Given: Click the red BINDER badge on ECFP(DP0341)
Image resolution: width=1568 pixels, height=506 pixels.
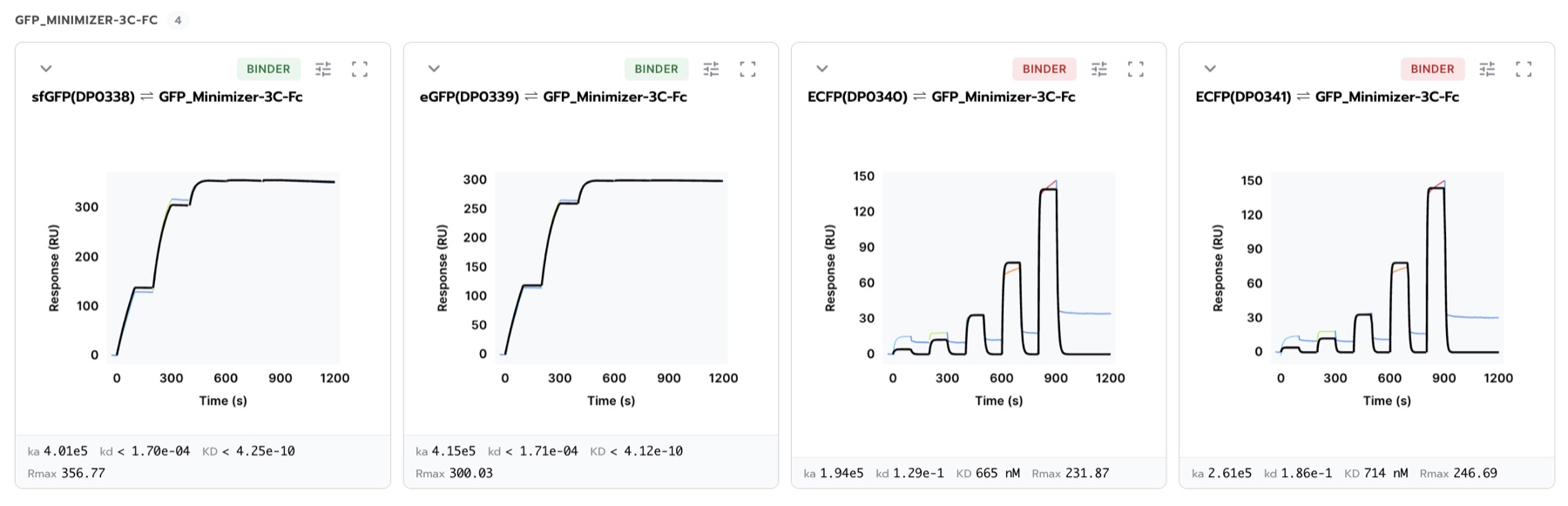Looking at the screenshot, I should (1432, 69).
